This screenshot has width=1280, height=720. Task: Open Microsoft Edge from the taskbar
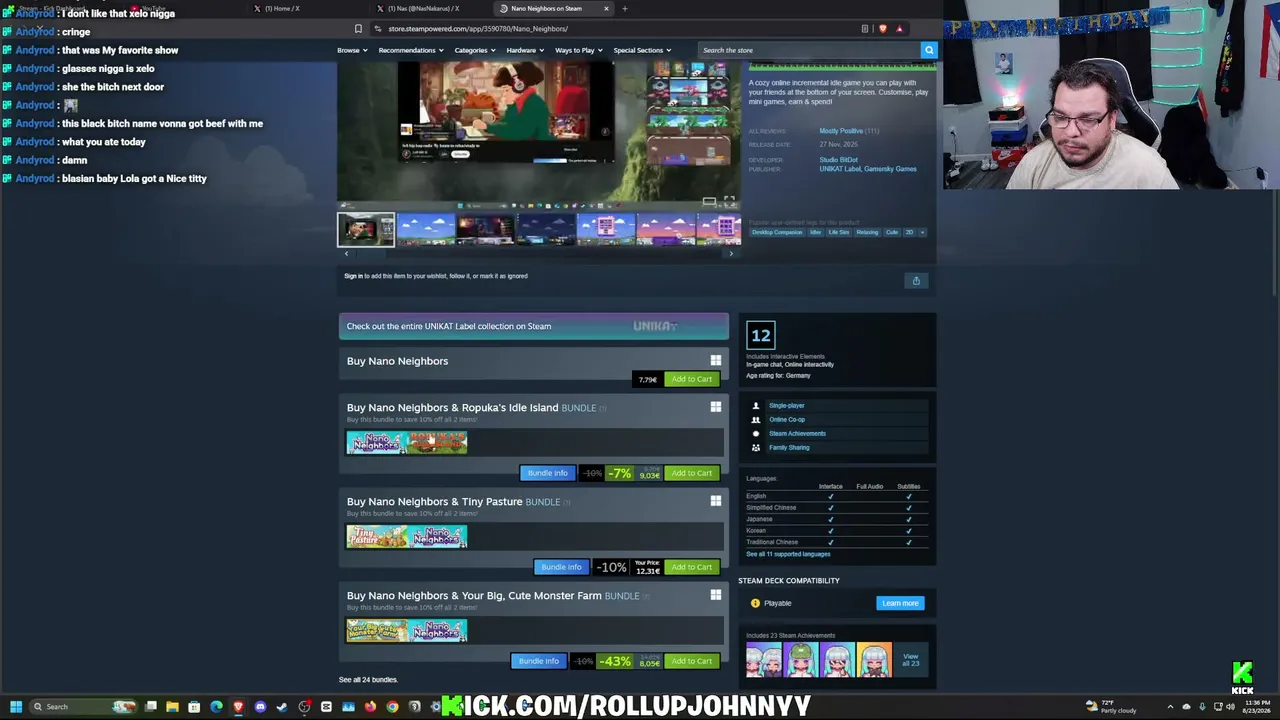pyautogui.click(x=216, y=707)
